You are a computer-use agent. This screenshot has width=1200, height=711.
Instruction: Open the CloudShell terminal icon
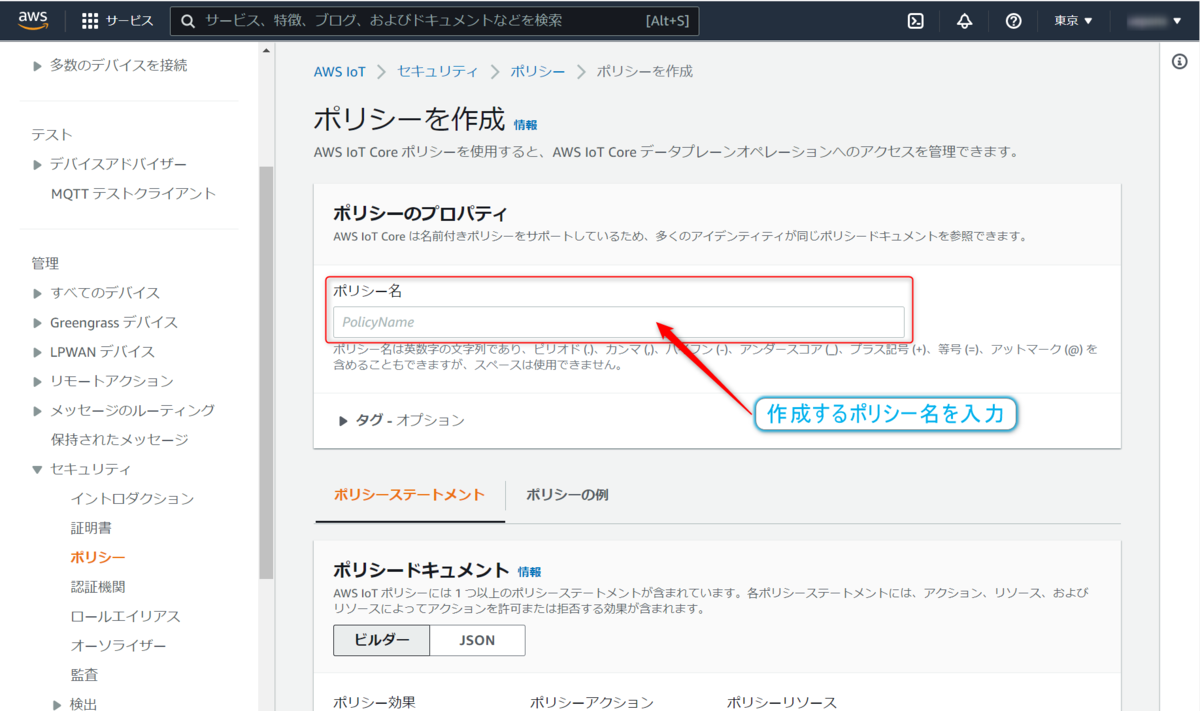coord(915,21)
